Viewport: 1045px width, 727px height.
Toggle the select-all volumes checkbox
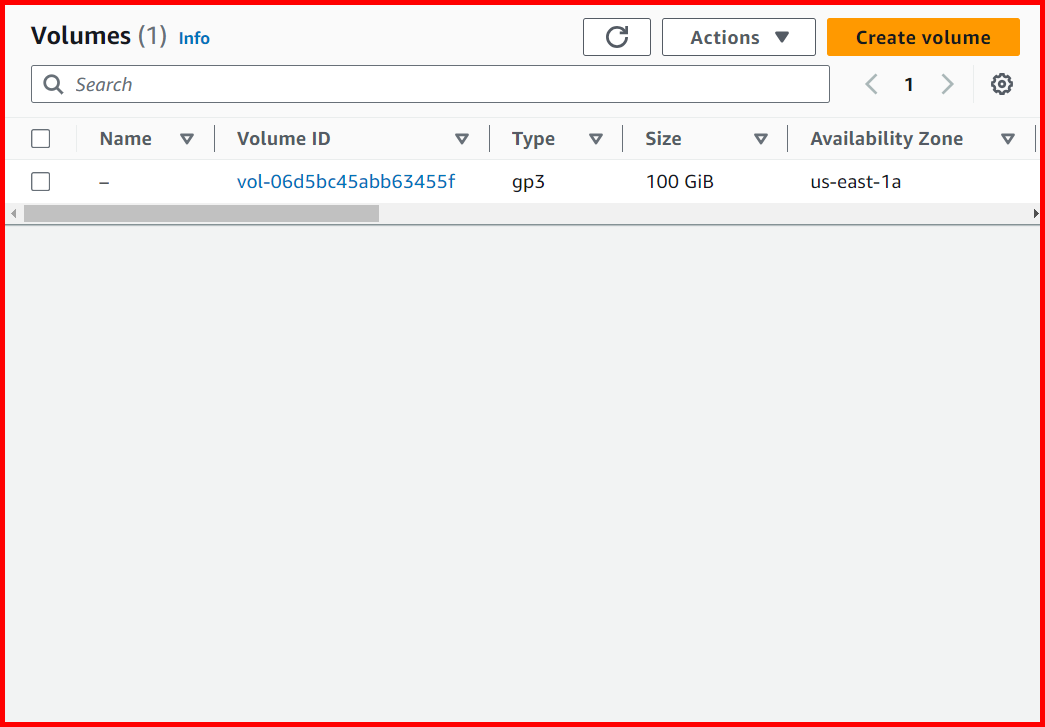[x=41, y=139]
